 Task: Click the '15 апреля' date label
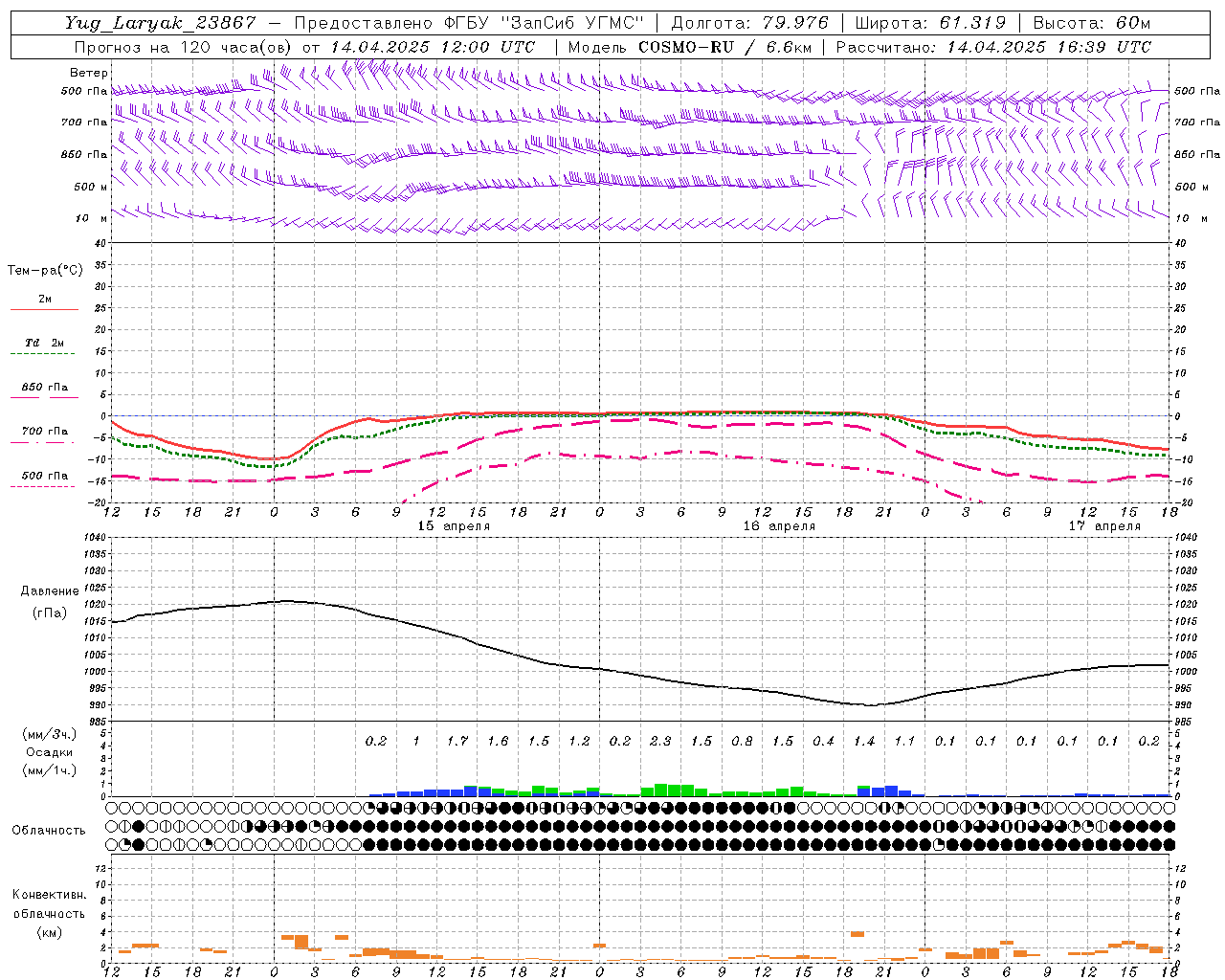tap(454, 526)
